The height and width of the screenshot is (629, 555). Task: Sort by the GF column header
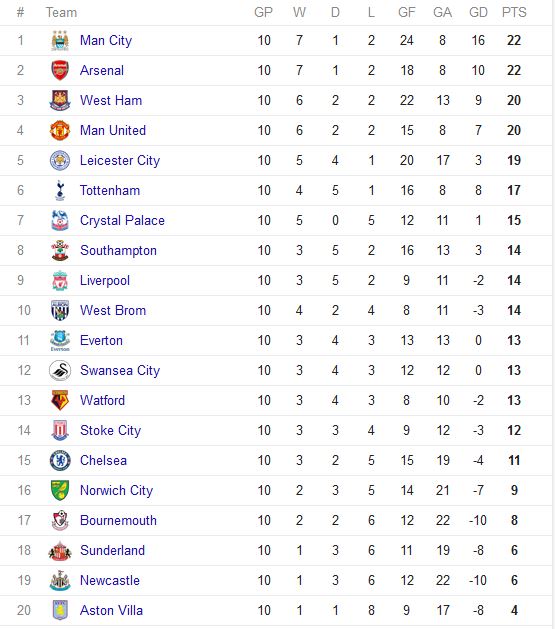tap(406, 12)
